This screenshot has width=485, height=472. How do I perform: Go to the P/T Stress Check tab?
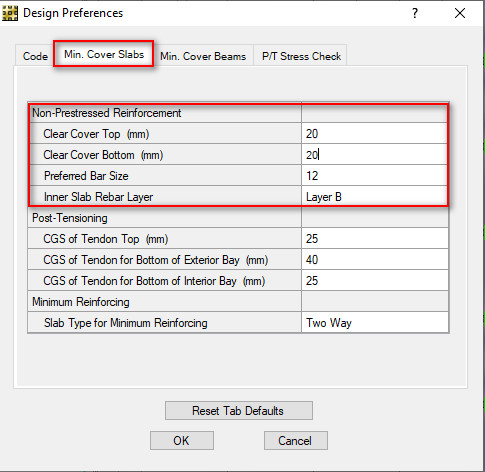click(x=301, y=56)
